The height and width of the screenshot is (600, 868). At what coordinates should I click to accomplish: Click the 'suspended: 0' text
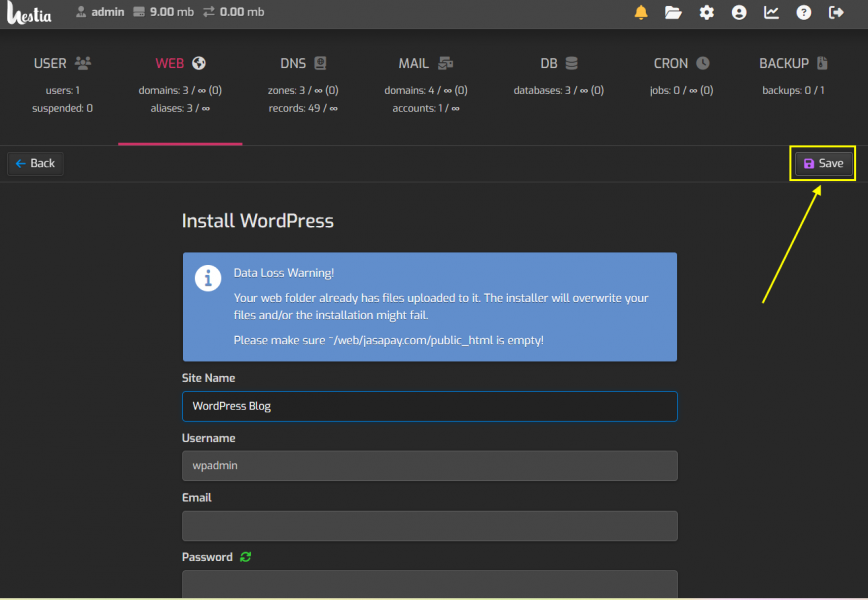[63, 108]
